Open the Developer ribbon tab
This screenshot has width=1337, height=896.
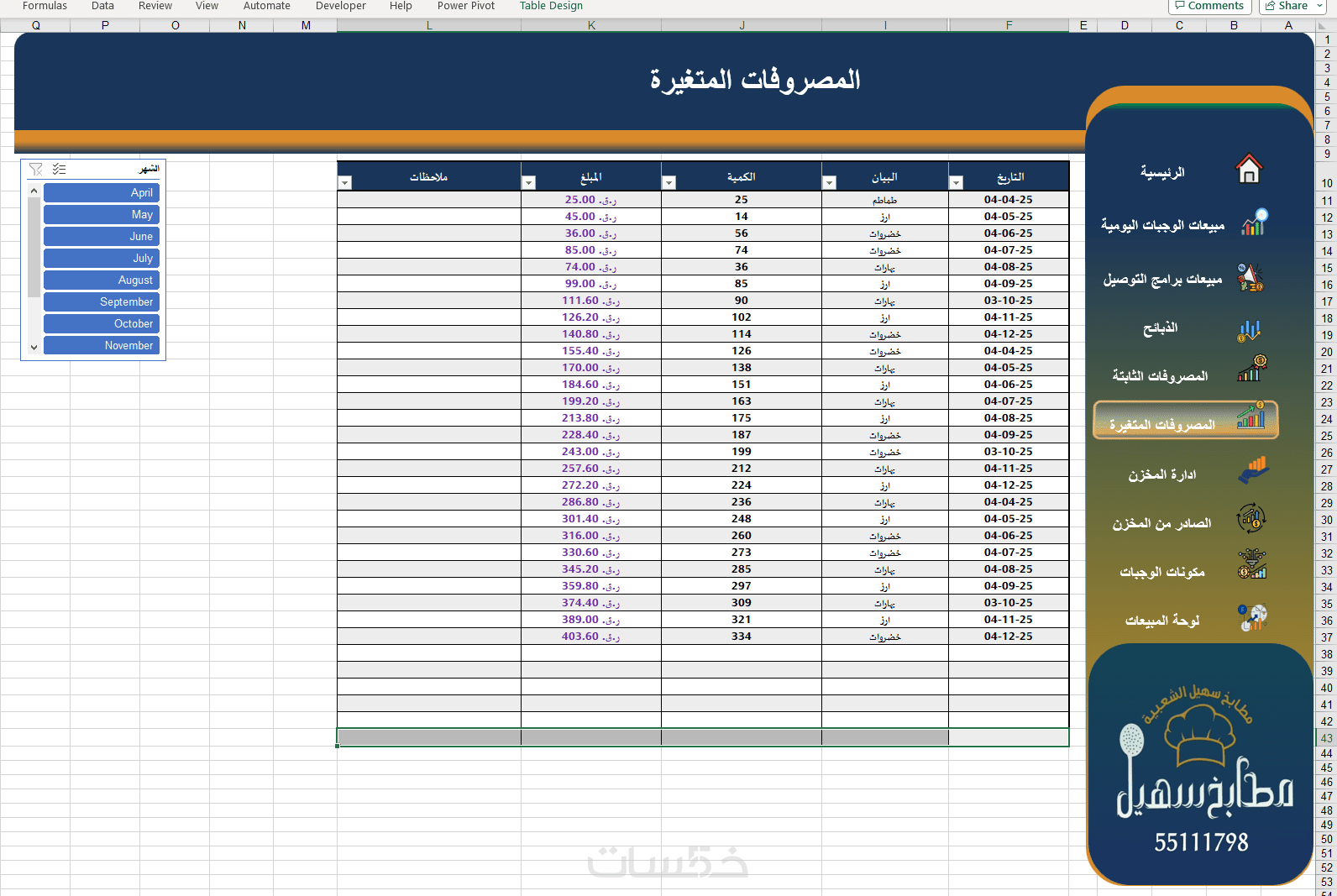[341, 6]
